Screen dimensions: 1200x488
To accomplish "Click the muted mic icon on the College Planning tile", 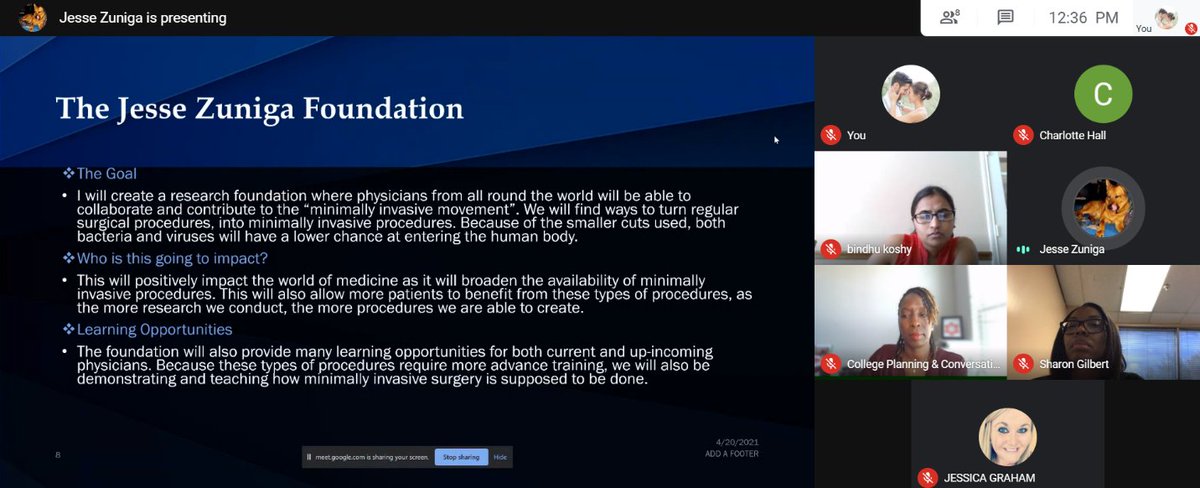I will (x=830, y=364).
